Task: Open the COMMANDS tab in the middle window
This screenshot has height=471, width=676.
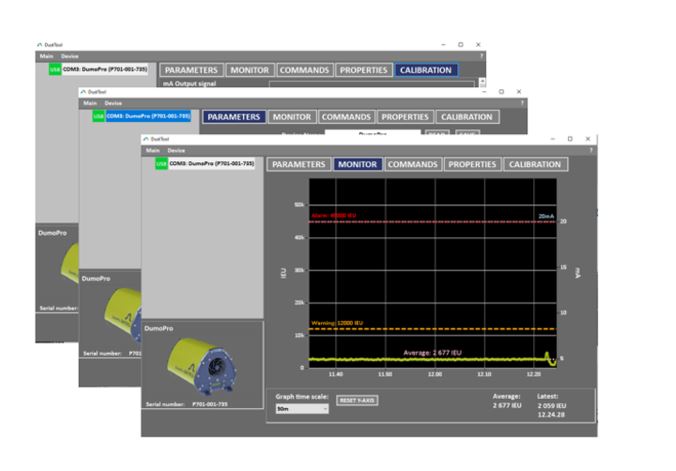Action: 346,117
